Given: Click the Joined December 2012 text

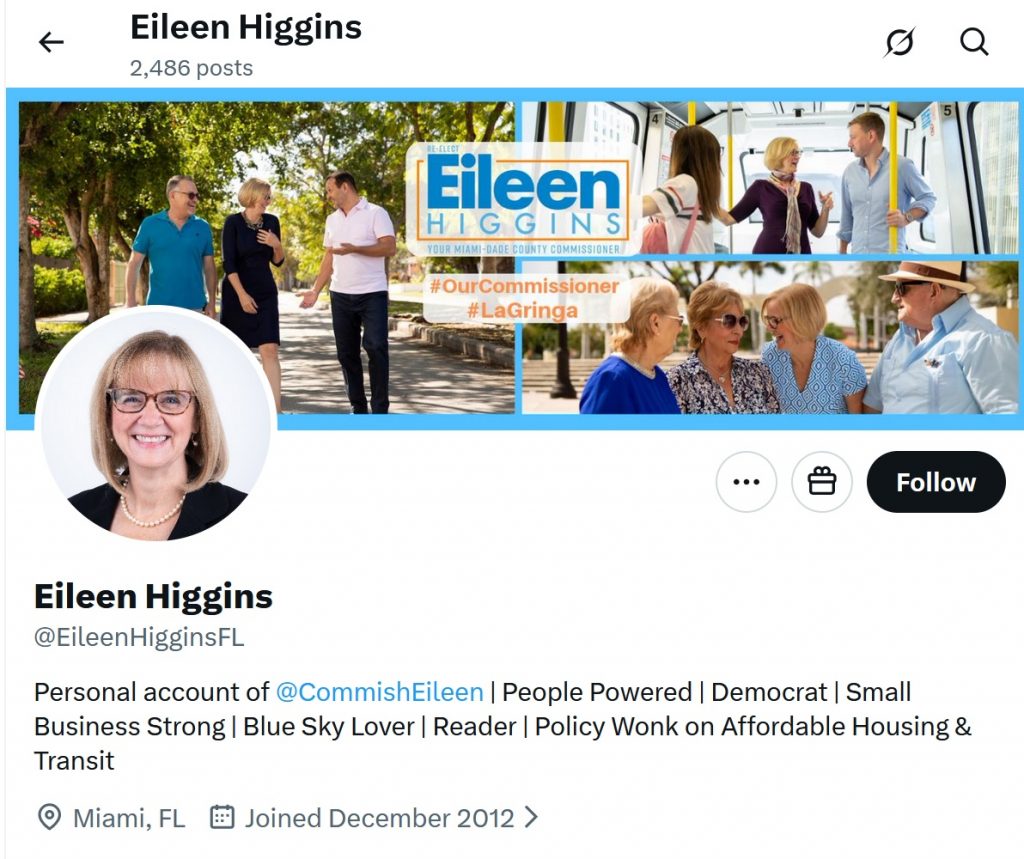Looking at the screenshot, I should tap(379, 818).
